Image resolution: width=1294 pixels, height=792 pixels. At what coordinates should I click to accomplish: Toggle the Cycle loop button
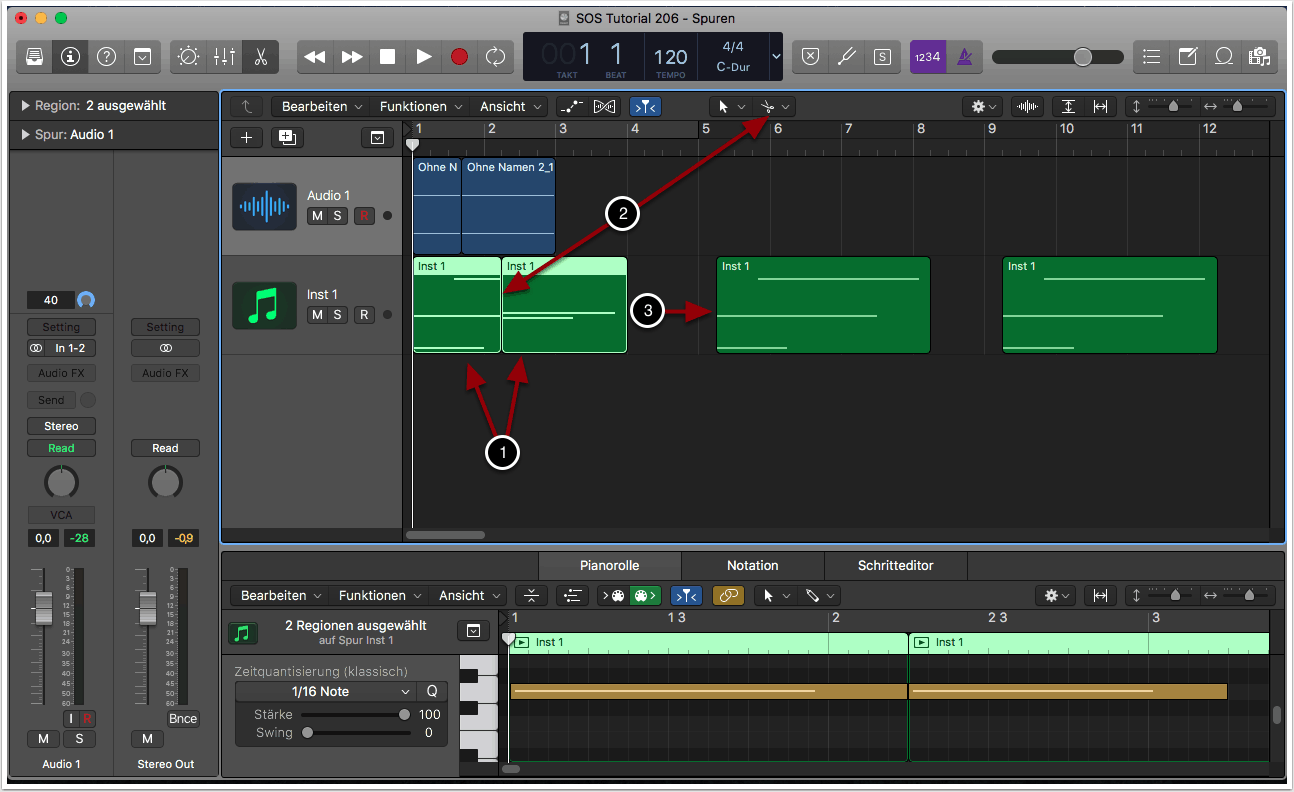click(495, 57)
